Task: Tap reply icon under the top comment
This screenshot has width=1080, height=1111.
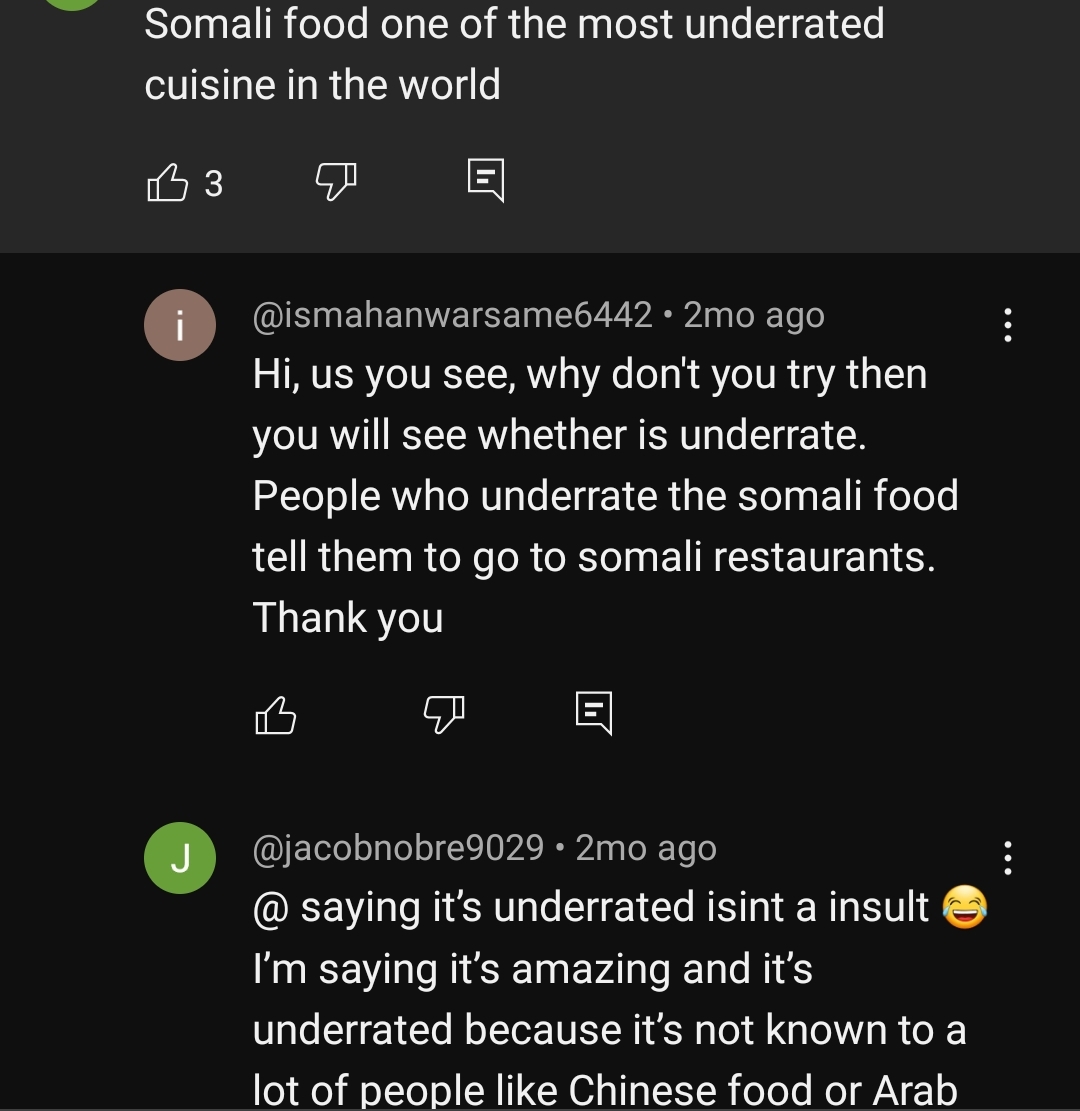Action: point(486,181)
